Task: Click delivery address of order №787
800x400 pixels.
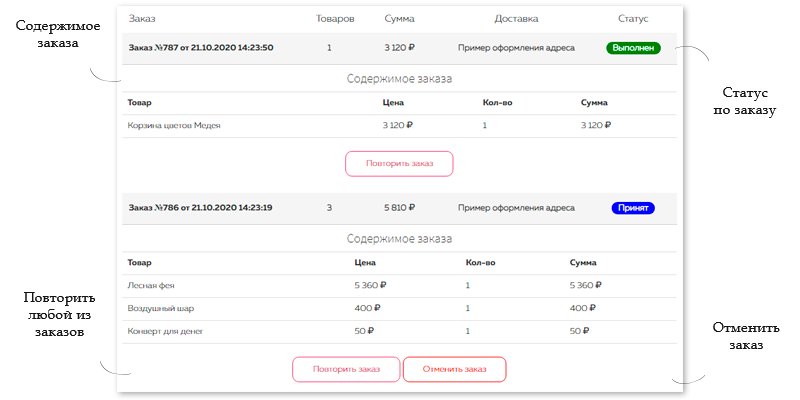Action: point(516,48)
